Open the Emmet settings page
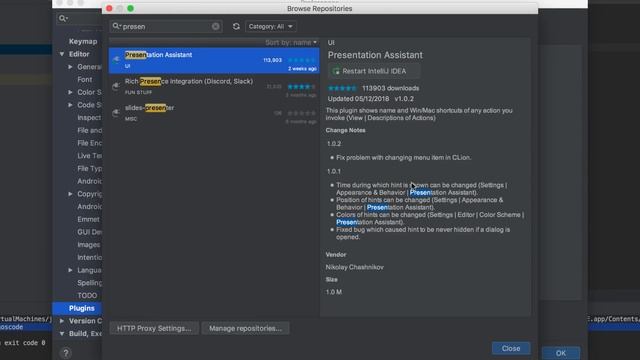This screenshot has width=640, height=360. 89,219
